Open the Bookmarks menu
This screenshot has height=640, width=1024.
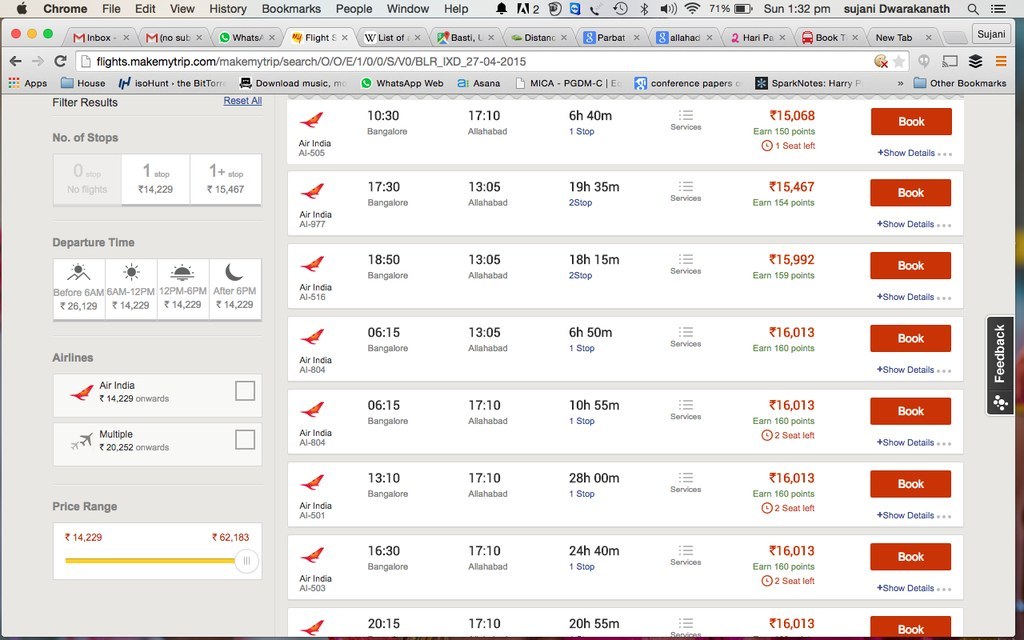(x=291, y=8)
